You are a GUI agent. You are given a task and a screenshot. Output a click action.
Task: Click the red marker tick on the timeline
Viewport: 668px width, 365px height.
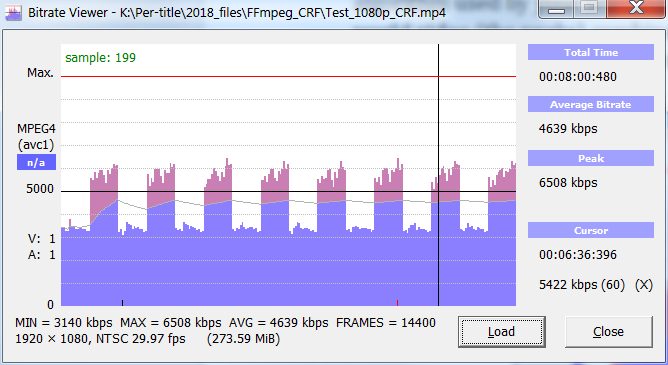397,303
